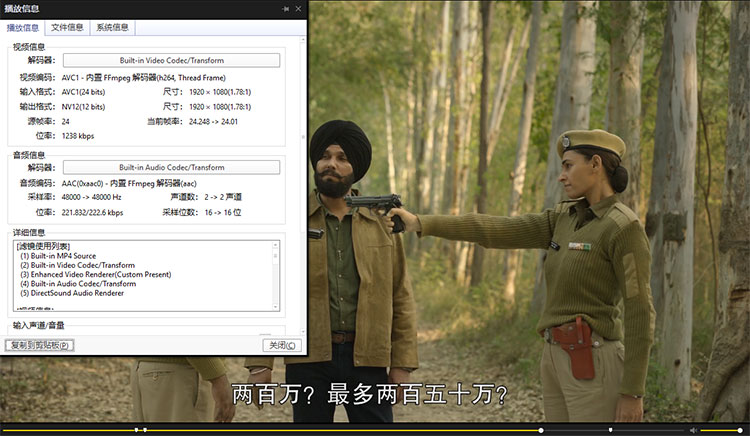Switch to the 文件信息 tab
The height and width of the screenshot is (436, 750).
[x=67, y=27]
